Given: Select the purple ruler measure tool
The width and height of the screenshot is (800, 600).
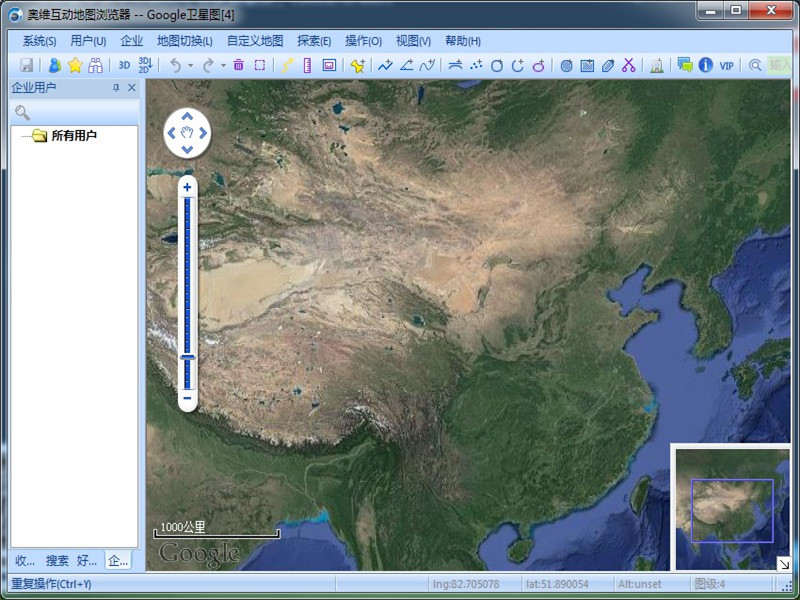Looking at the screenshot, I should coord(307,65).
